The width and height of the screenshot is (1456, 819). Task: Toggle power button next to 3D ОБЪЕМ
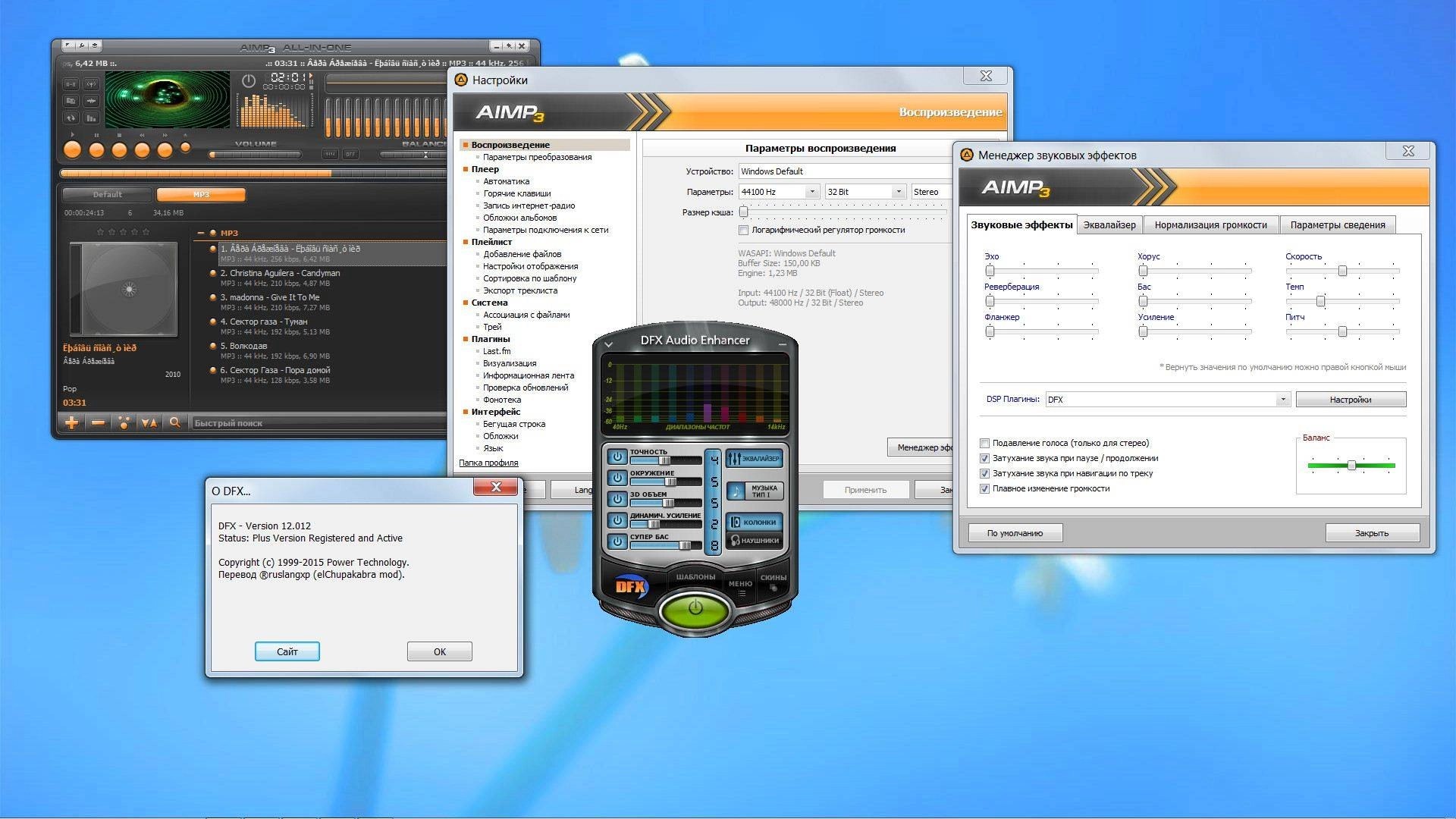tap(617, 500)
